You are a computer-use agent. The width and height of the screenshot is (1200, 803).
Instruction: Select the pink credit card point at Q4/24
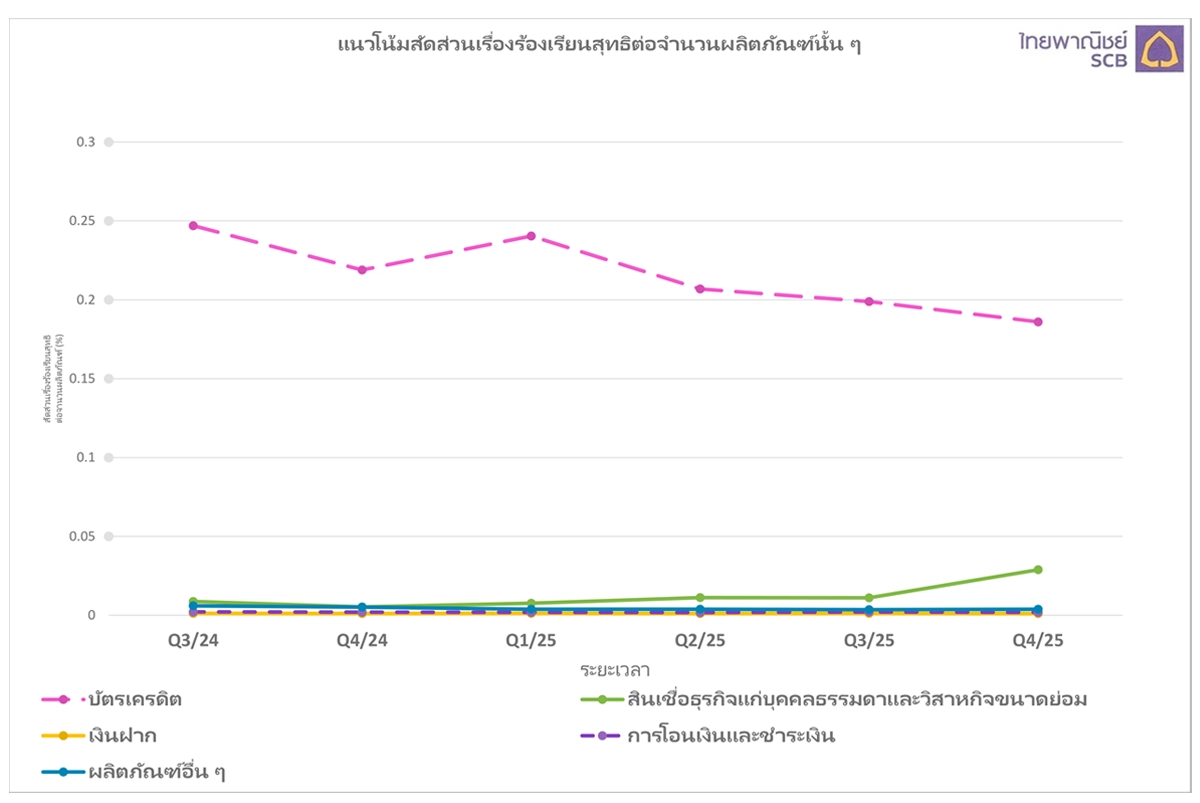coord(362,270)
